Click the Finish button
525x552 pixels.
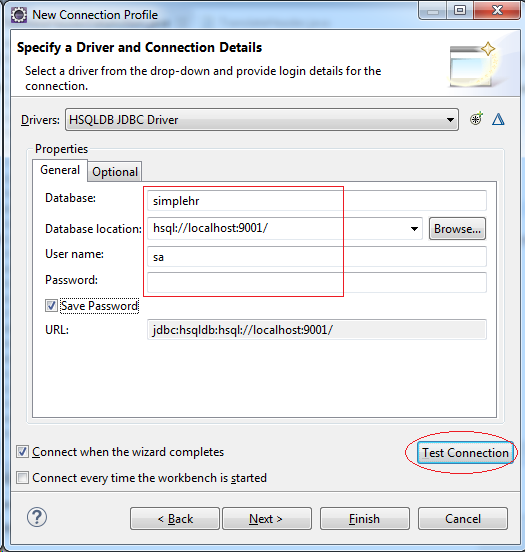tap(364, 519)
